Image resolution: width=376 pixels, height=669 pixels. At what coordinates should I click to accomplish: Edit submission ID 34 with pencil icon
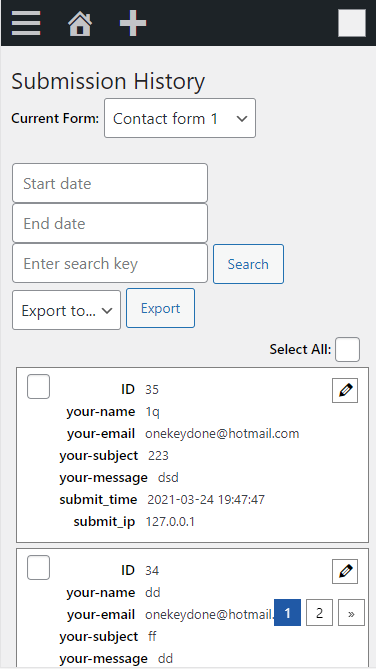345,571
